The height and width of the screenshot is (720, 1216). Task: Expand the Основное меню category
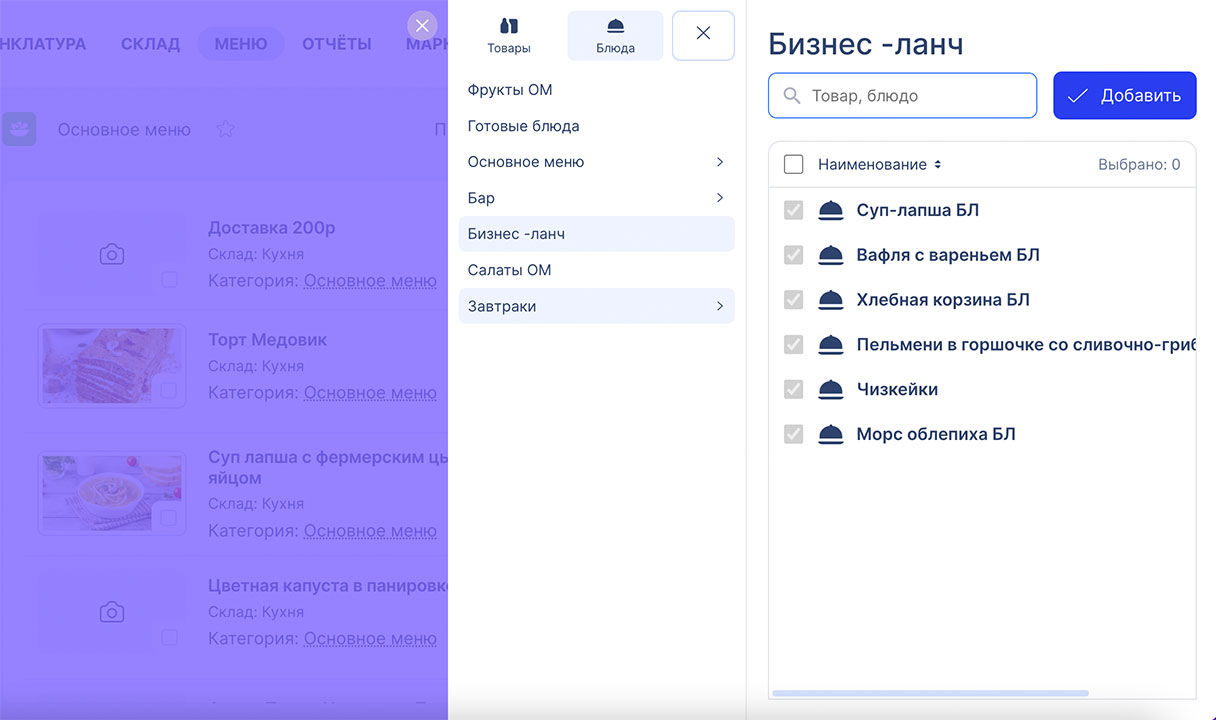720,162
